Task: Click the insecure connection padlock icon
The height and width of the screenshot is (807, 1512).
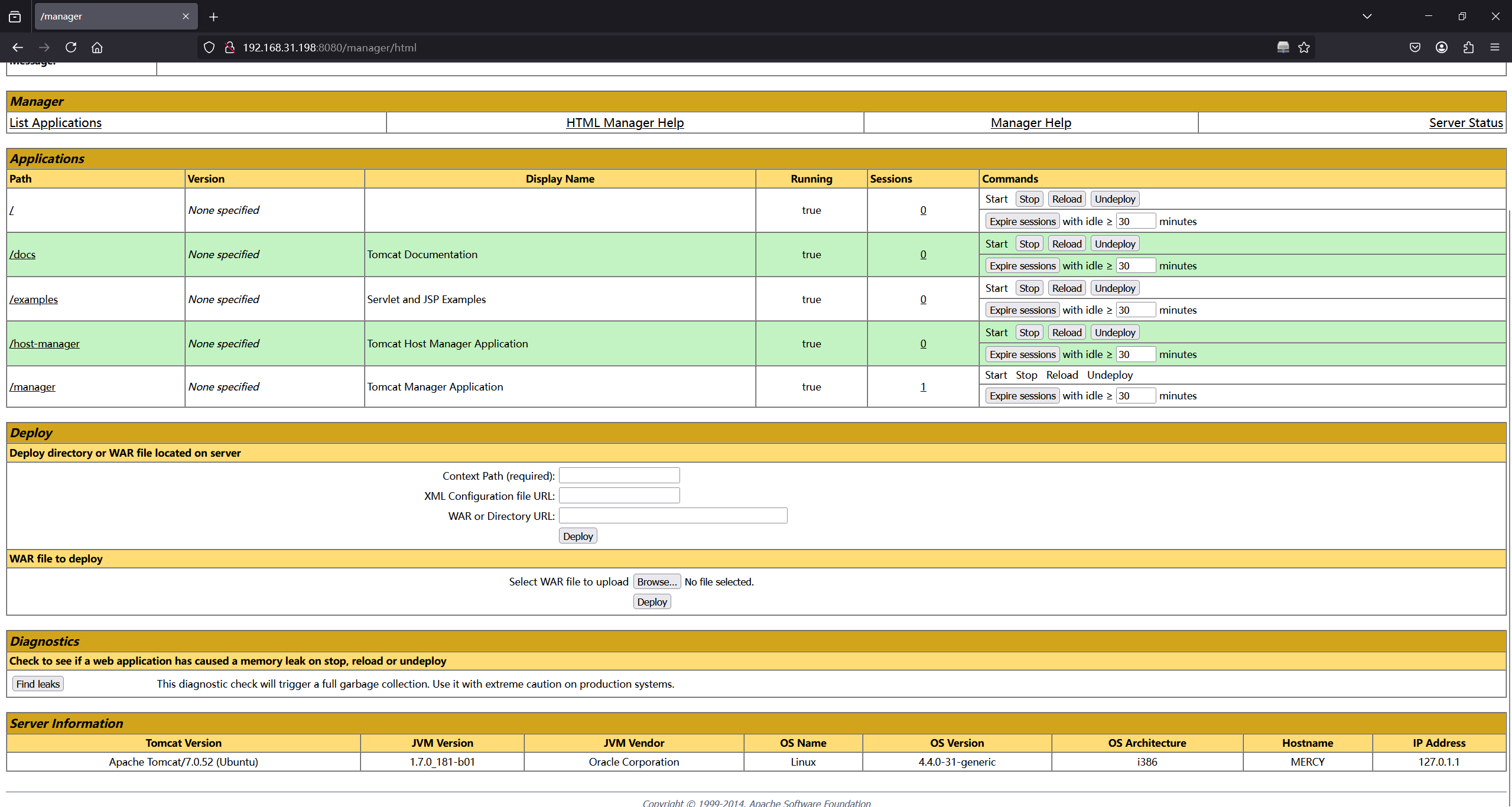Action: [x=230, y=47]
